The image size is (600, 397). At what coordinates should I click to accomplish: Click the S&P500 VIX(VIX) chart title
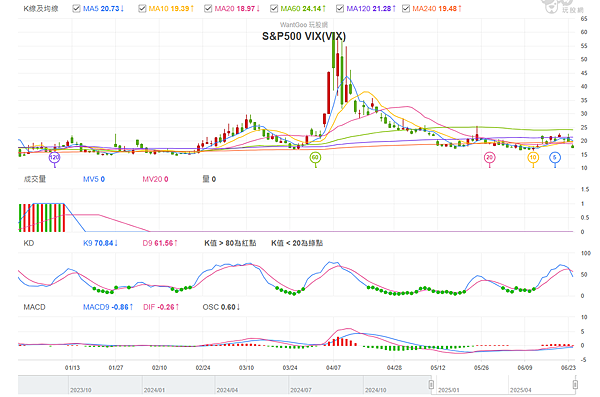click(x=304, y=36)
